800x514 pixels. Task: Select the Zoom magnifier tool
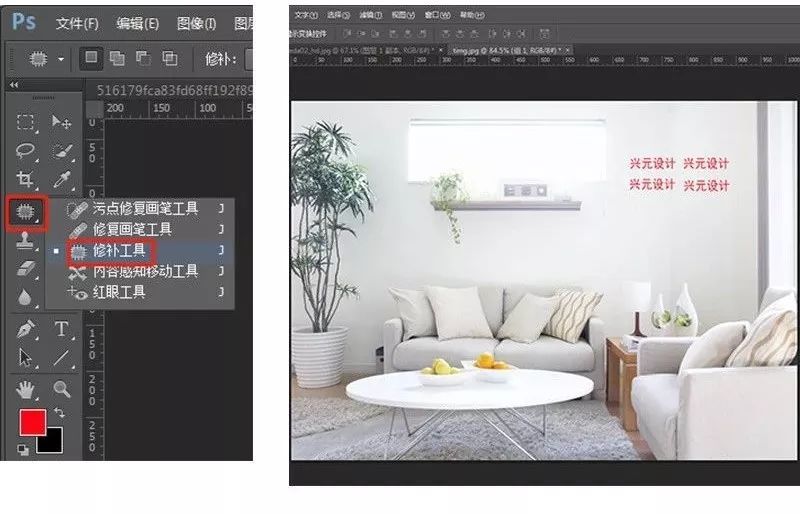coord(62,390)
